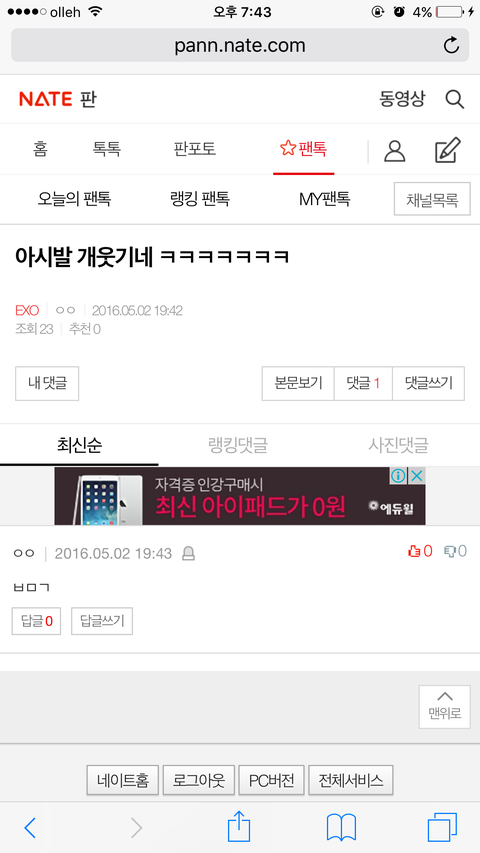Show open tabs with the tabs icon

click(442, 828)
